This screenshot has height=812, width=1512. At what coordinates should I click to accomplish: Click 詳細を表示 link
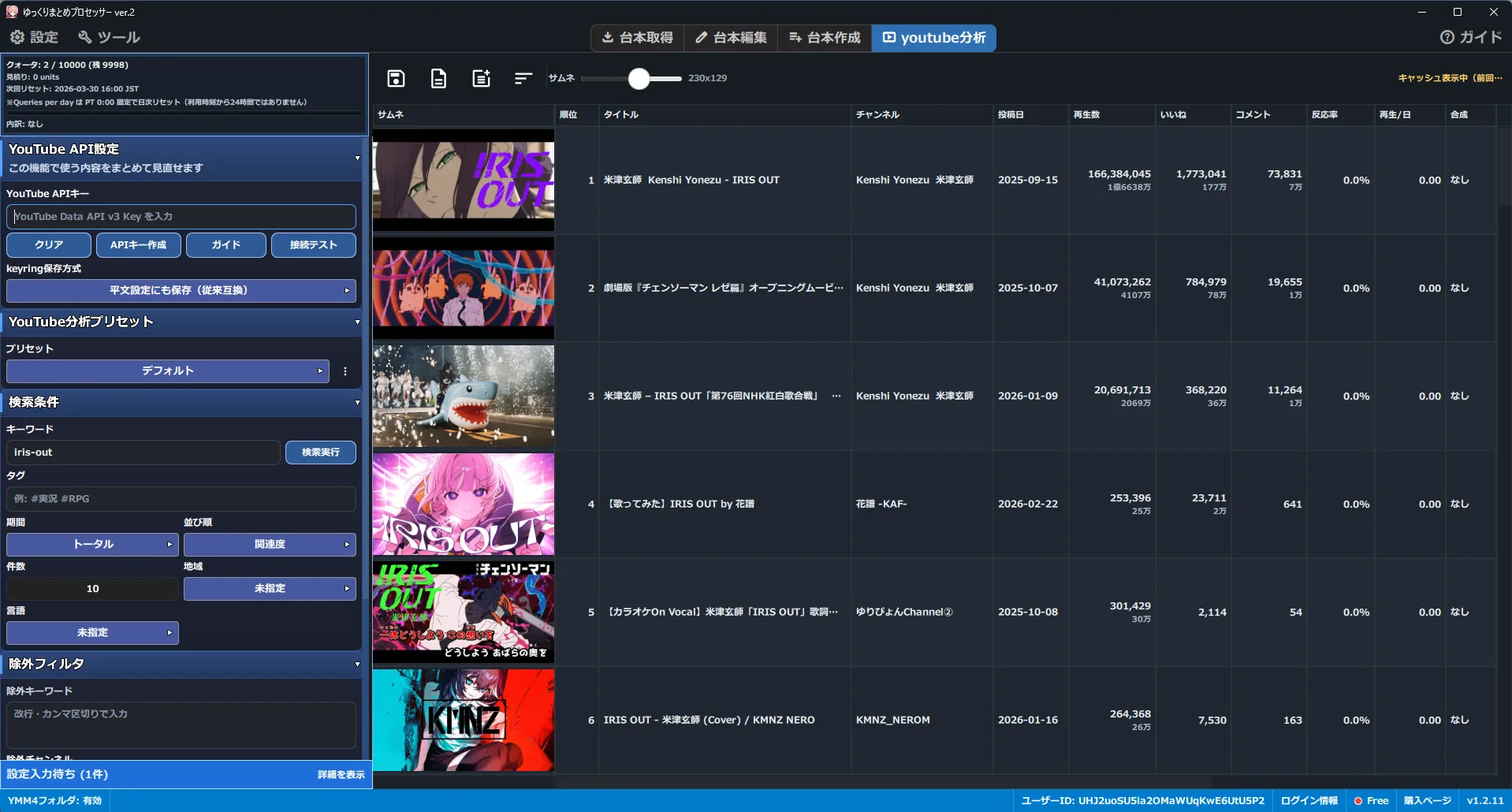[341, 775]
